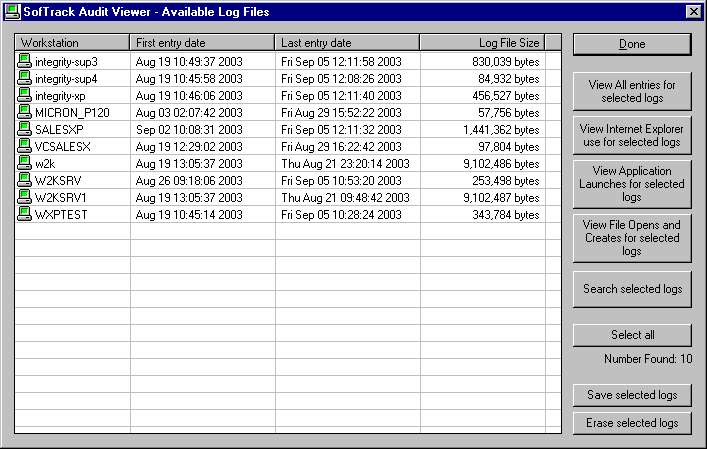
Task: Click the Erase selected logs button
Action: (632, 423)
